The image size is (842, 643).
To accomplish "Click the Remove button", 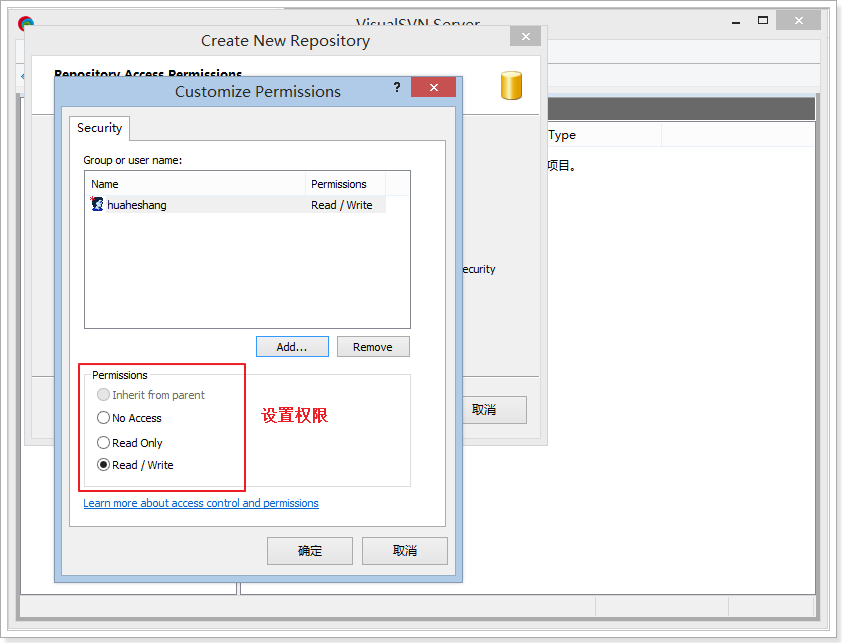I will [373, 347].
